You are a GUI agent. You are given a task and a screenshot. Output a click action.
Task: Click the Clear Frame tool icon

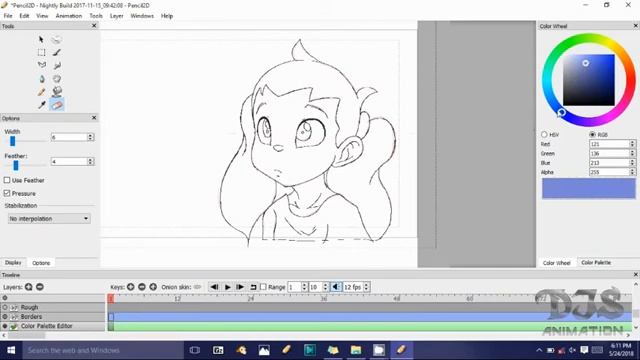point(56,40)
